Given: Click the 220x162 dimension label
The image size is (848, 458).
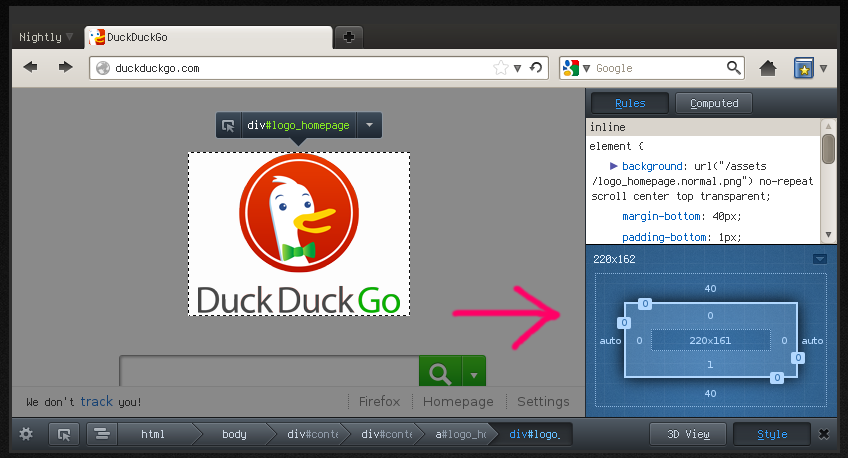Looking at the screenshot, I should pos(614,259).
